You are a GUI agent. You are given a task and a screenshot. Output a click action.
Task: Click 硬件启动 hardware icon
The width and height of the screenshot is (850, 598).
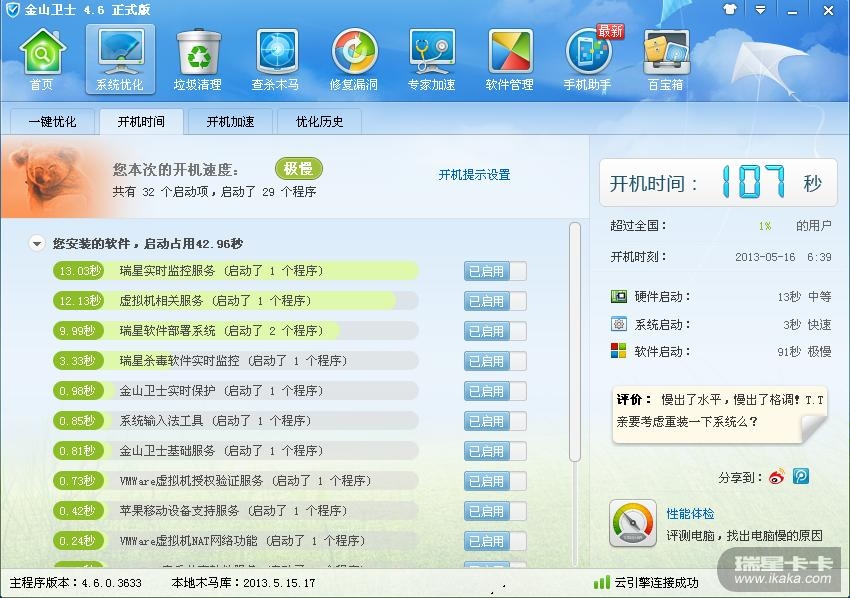click(619, 296)
